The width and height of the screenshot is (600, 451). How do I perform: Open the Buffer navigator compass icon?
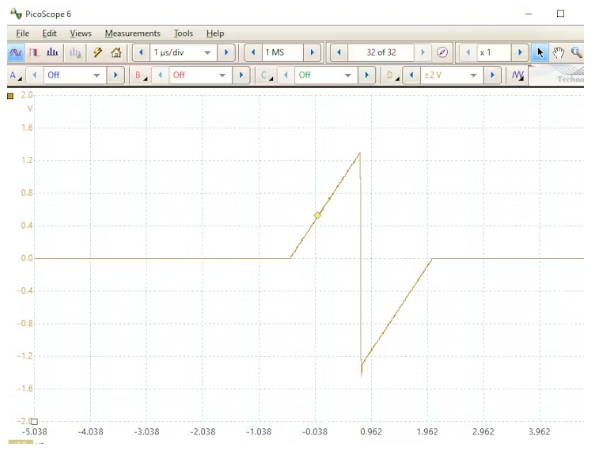443,52
